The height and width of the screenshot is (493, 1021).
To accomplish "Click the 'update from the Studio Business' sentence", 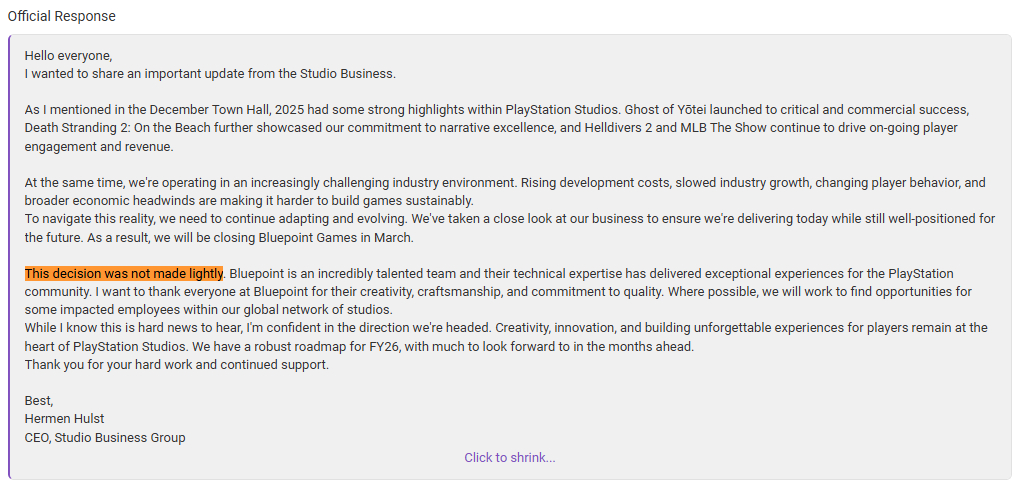I will [300, 74].
